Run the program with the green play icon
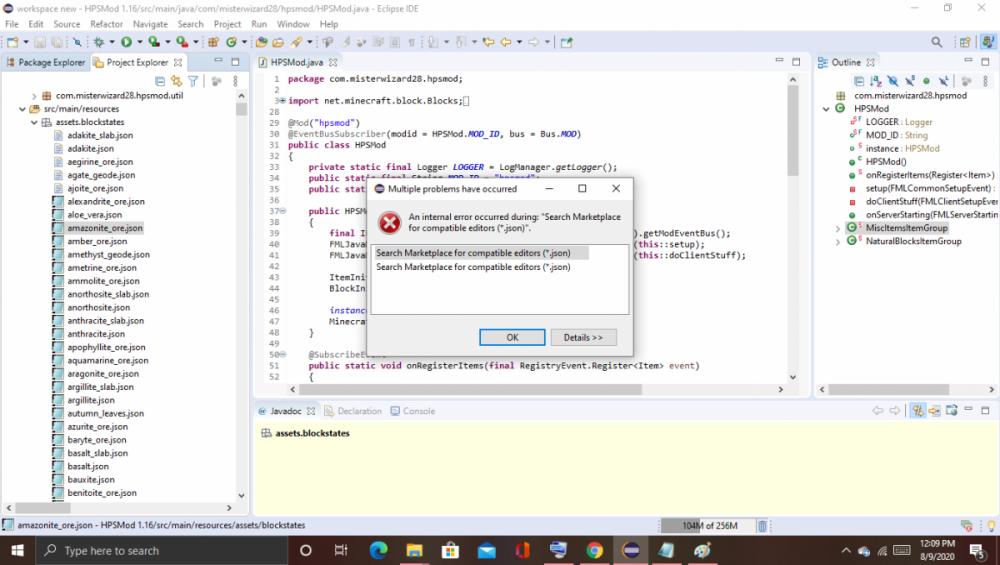1000x565 pixels. [x=126, y=42]
